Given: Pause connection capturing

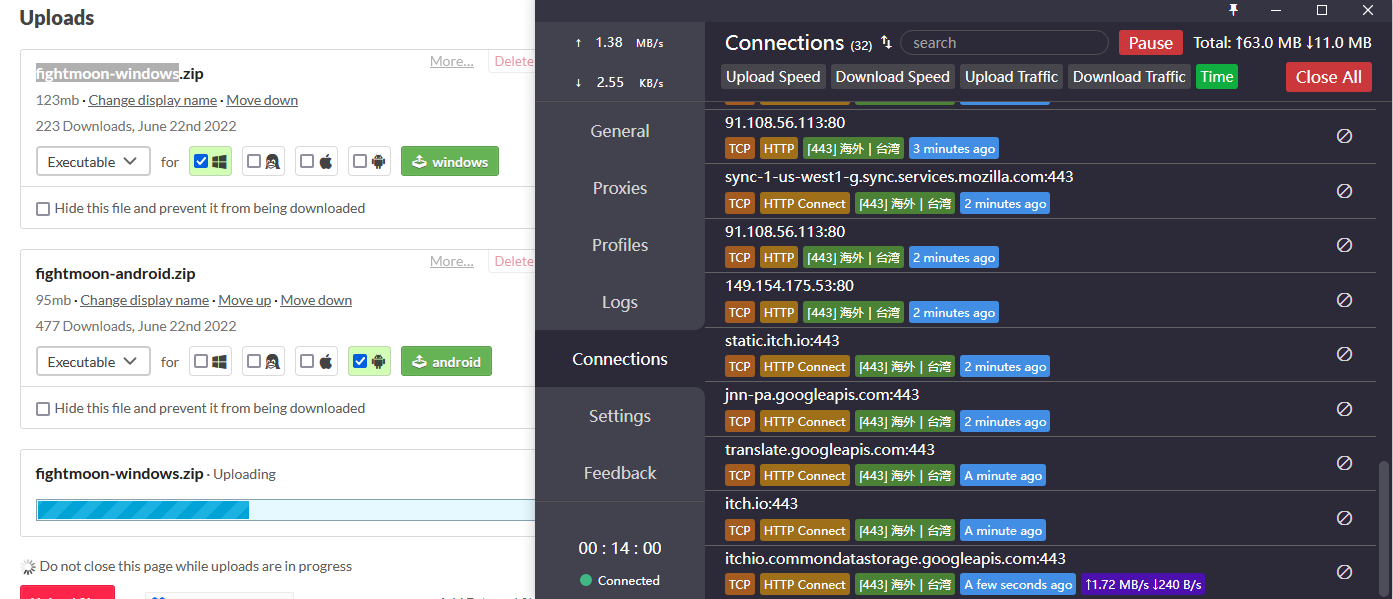Looking at the screenshot, I should click(x=1150, y=42).
